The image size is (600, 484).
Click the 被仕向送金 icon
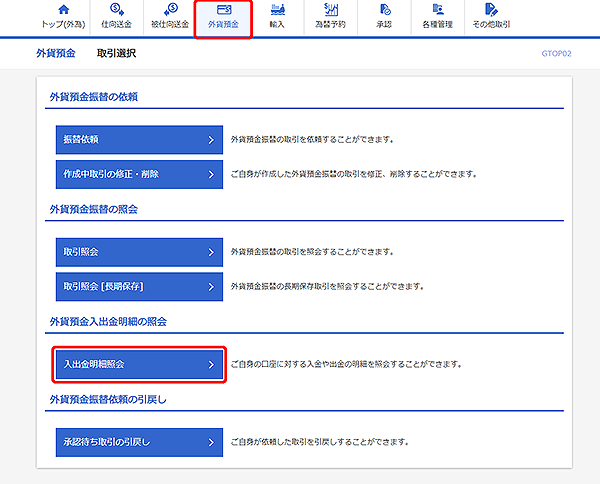(171, 9)
